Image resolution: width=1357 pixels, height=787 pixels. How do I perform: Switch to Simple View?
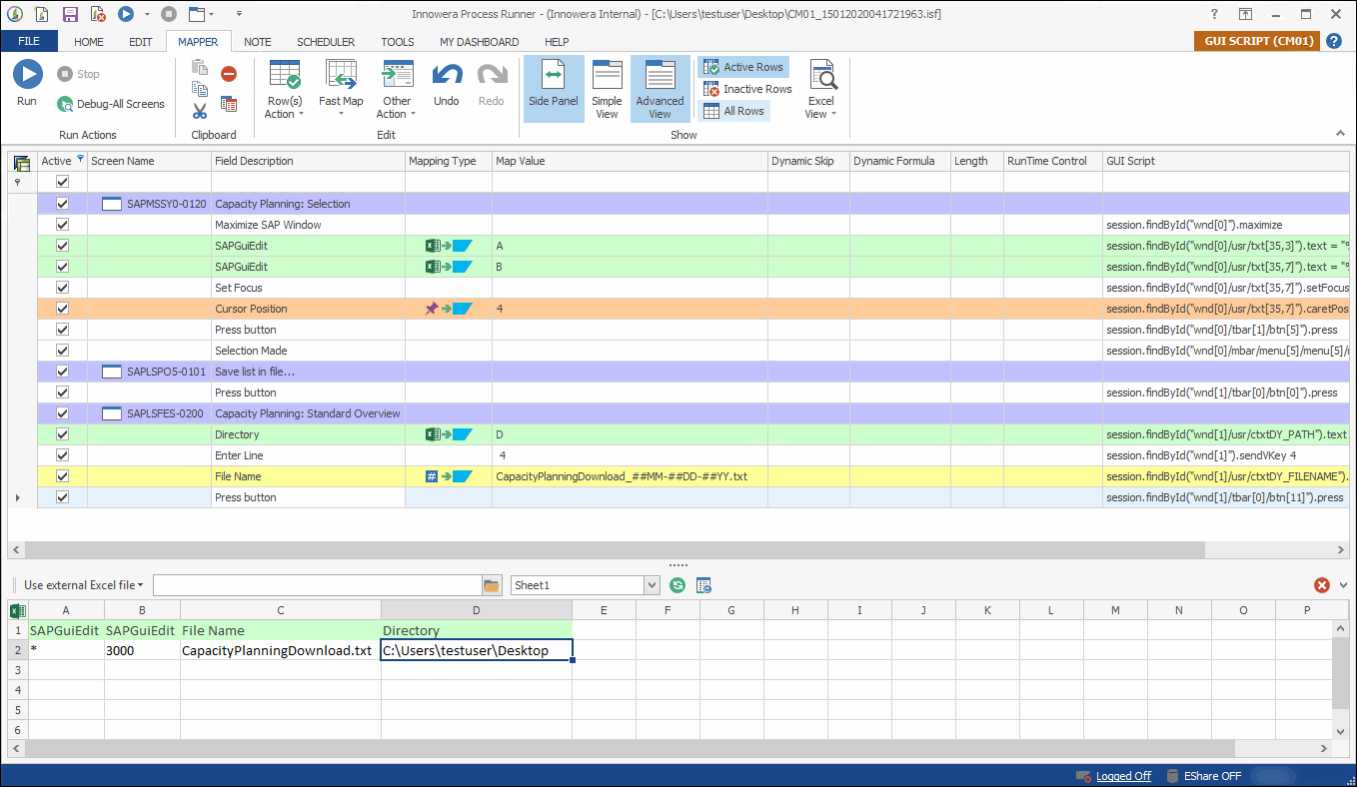(606, 87)
